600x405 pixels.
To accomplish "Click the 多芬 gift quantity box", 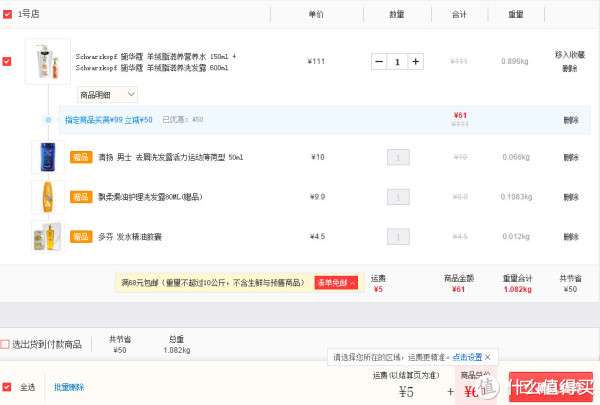I will click(398, 237).
